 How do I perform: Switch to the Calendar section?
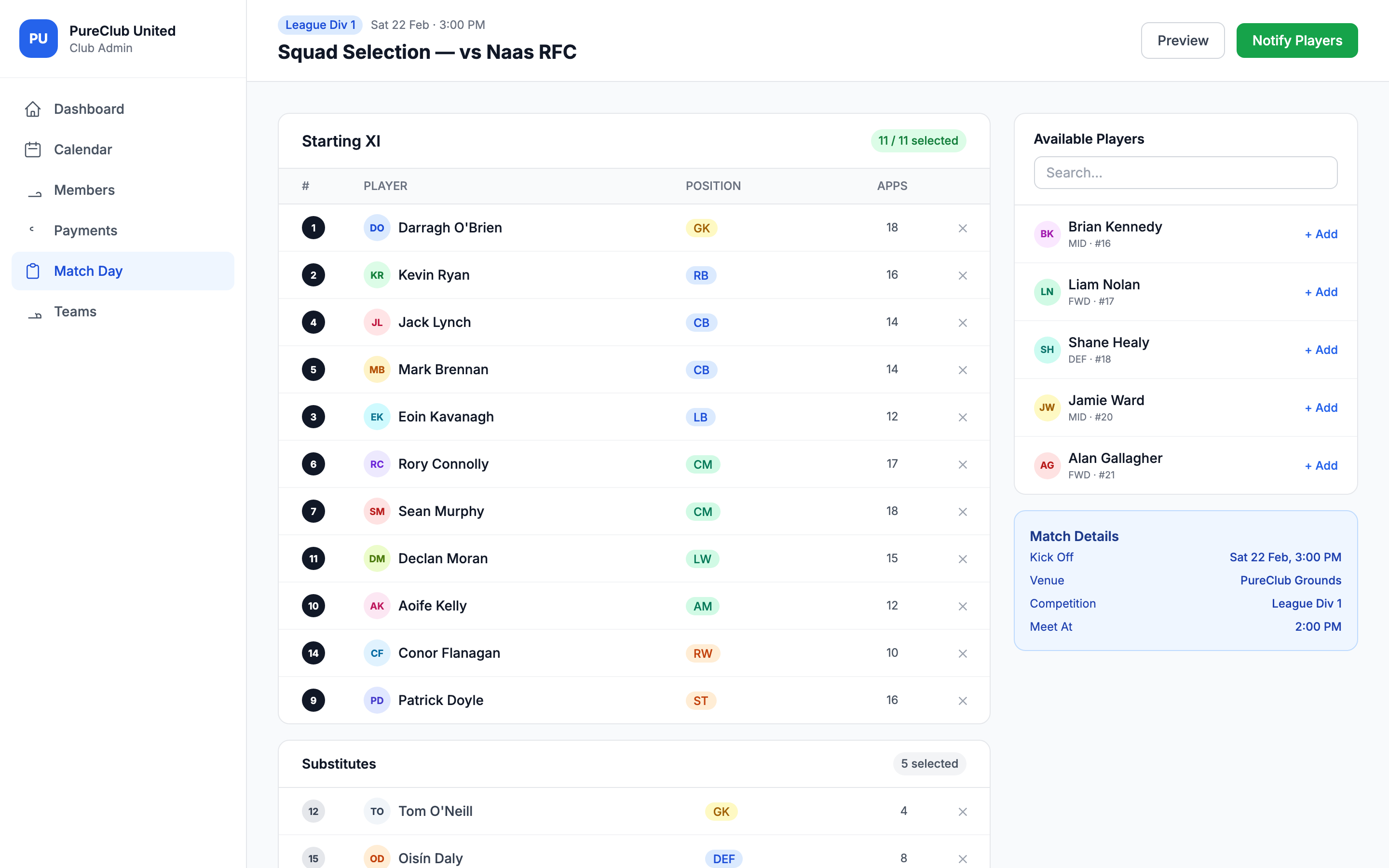coord(123,149)
